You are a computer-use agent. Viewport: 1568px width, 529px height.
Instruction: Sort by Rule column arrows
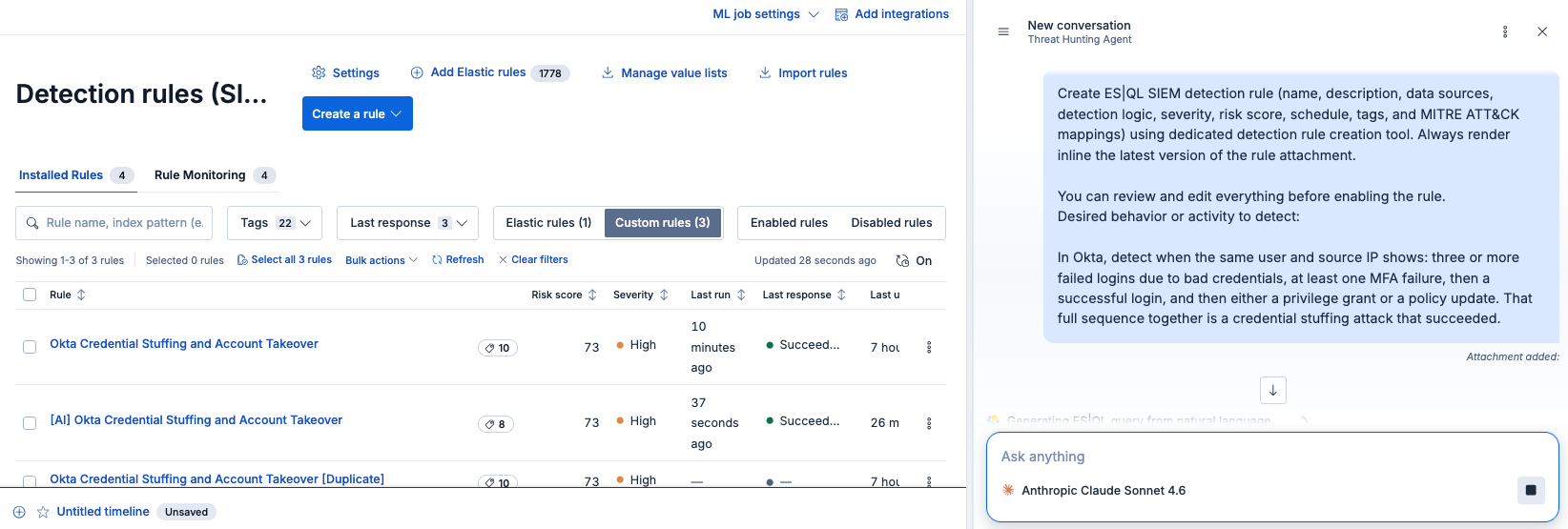tap(81, 295)
